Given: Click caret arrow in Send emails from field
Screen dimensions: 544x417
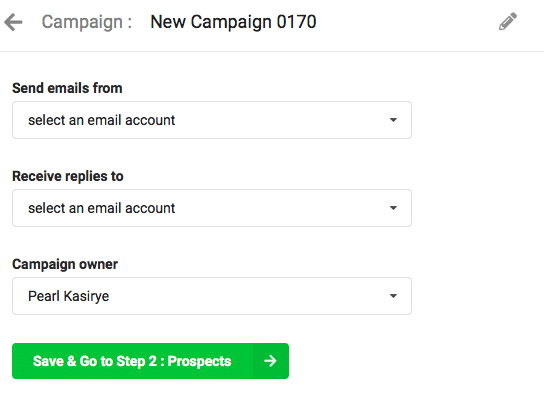Looking at the screenshot, I should click(x=393, y=120).
